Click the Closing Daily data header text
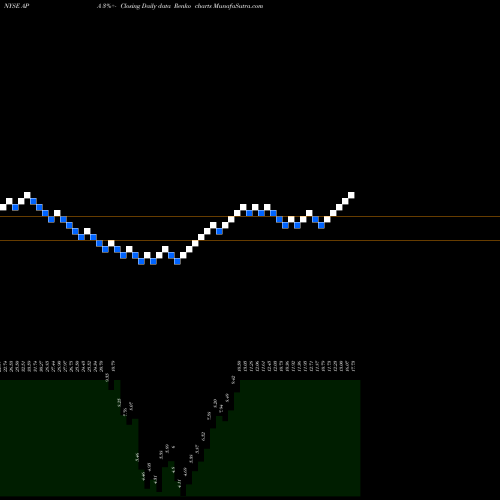Image resolution: width=500 pixels, height=500 pixels. pos(145,6)
